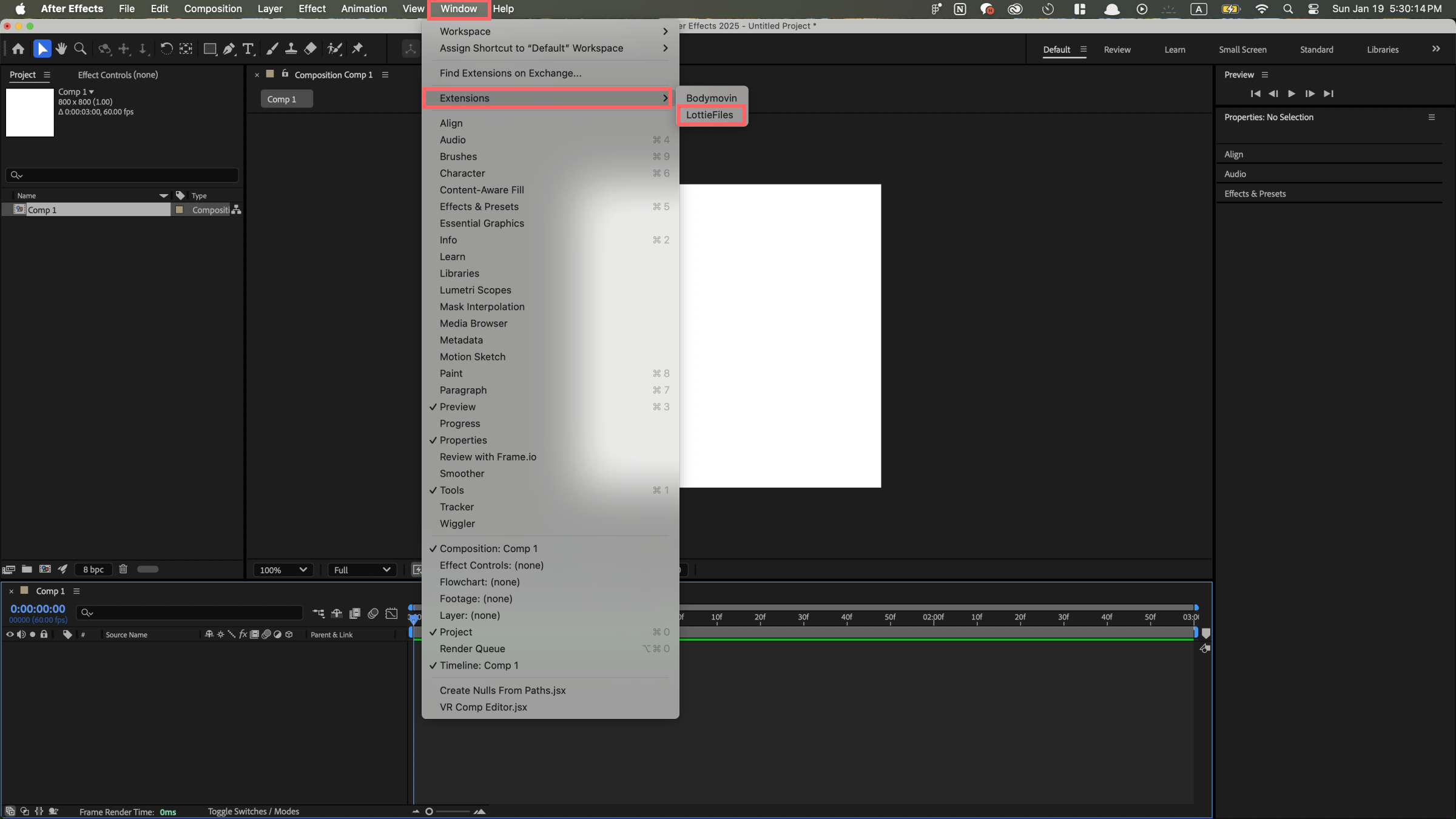Viewport: 1456px width, 819px height.
Task: Click the solo column header dot
Action: coord(33,635)
